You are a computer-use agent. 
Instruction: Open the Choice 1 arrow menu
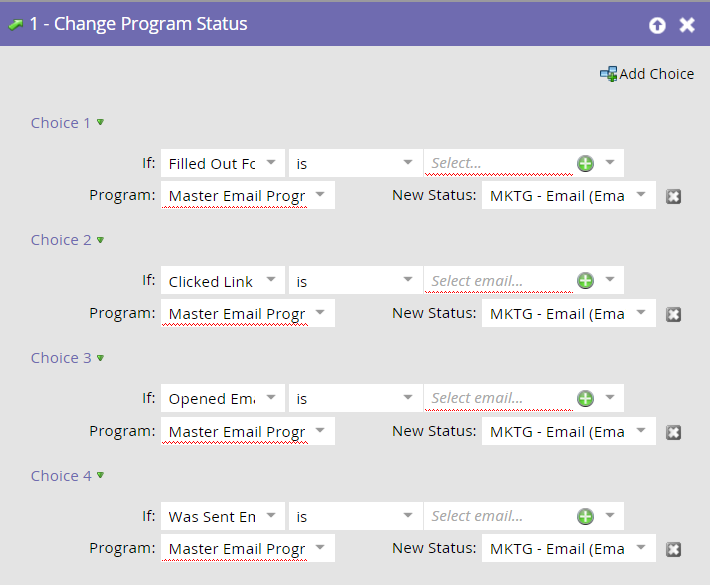click(x=100, y=122)
